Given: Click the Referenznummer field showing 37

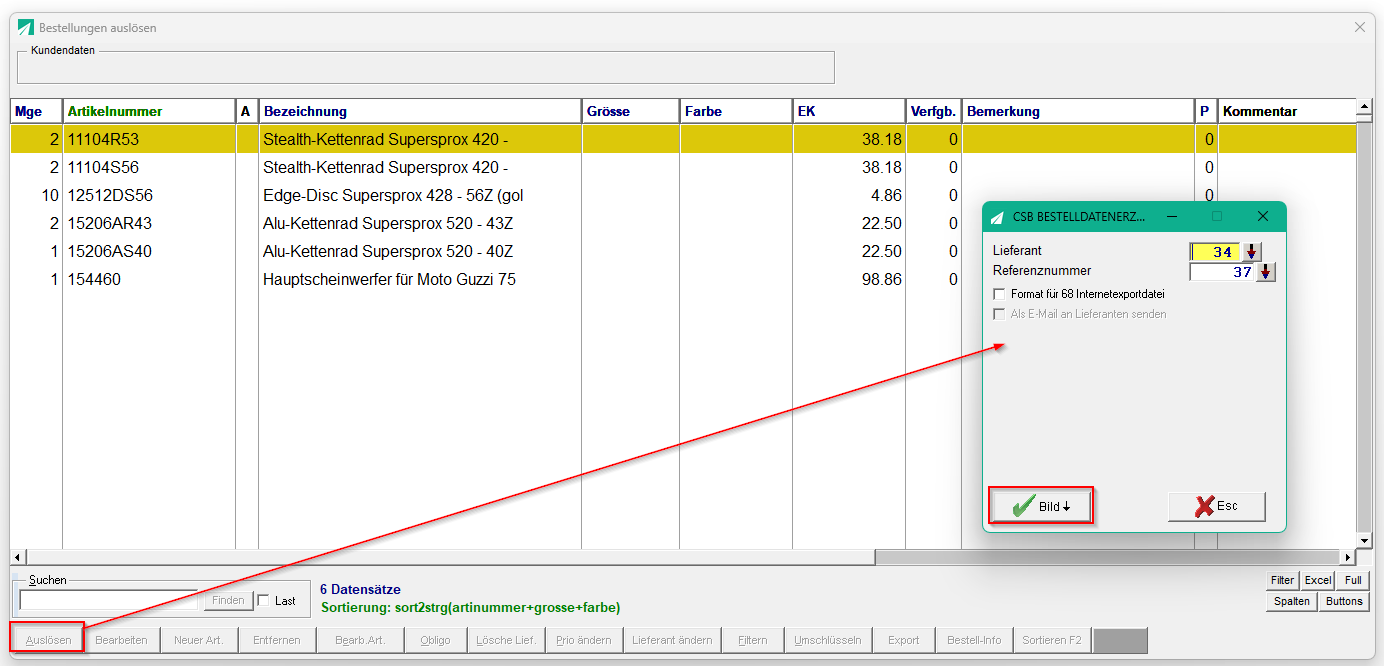Looking at the screenshot, I should click(x=1222, y=272).
